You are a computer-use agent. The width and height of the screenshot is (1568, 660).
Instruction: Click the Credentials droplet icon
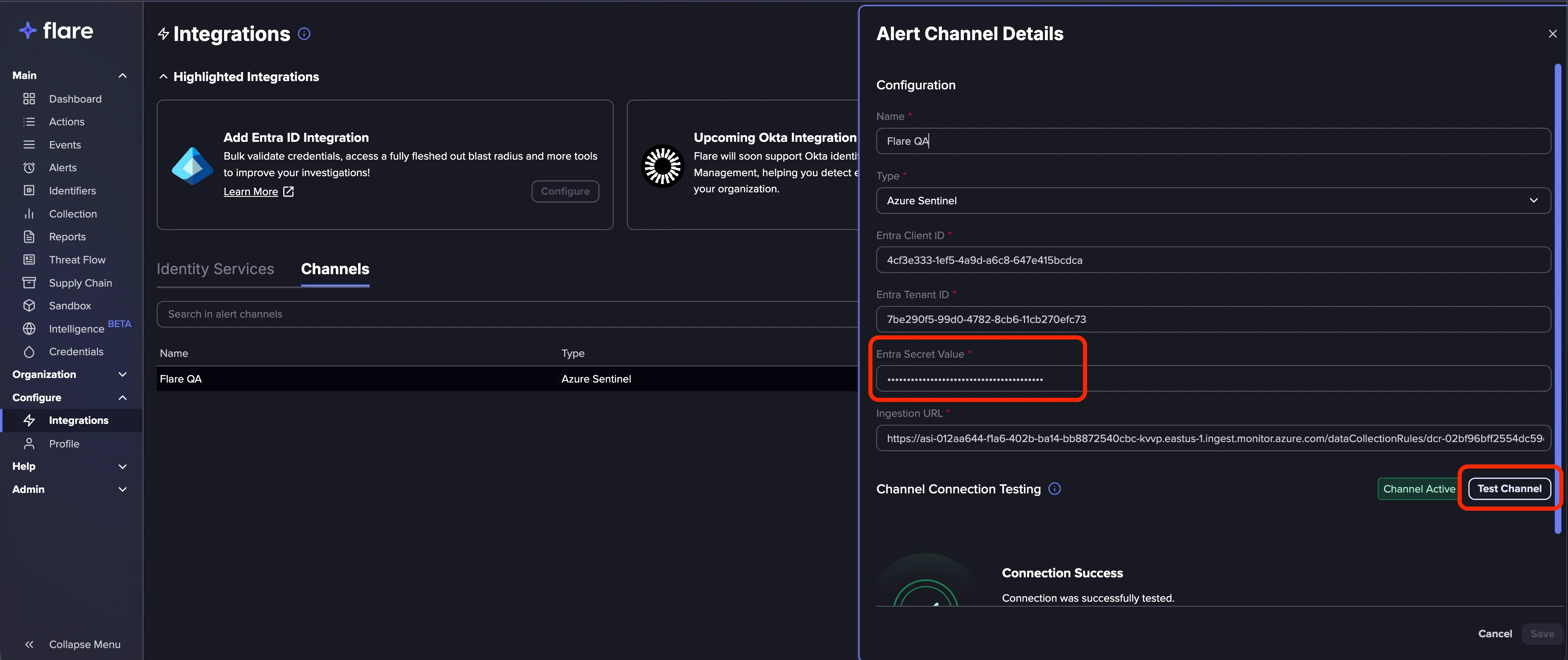(x=29, y=352)
